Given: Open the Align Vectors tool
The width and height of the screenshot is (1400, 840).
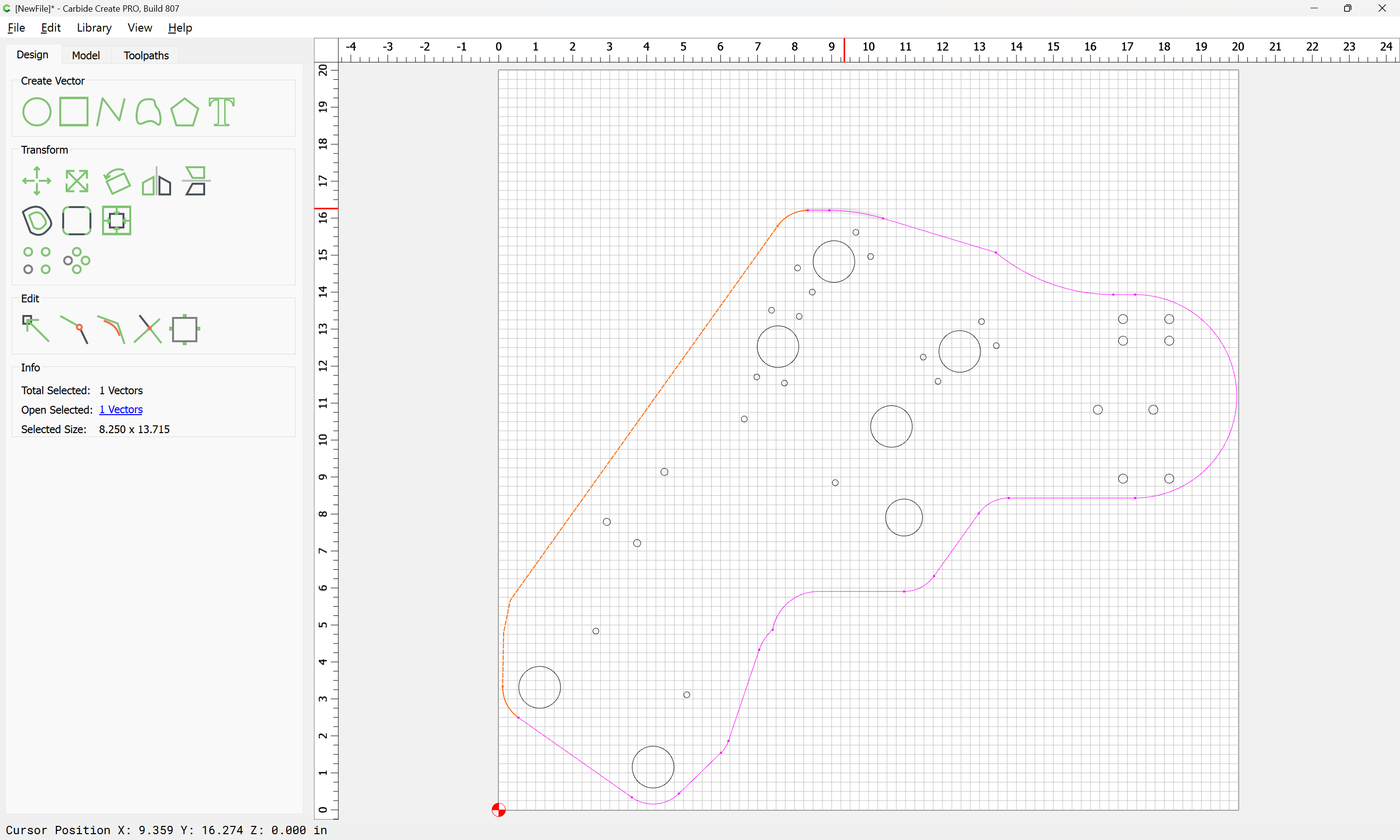Looking at the screenshot, I should click(x=196, y=181).
